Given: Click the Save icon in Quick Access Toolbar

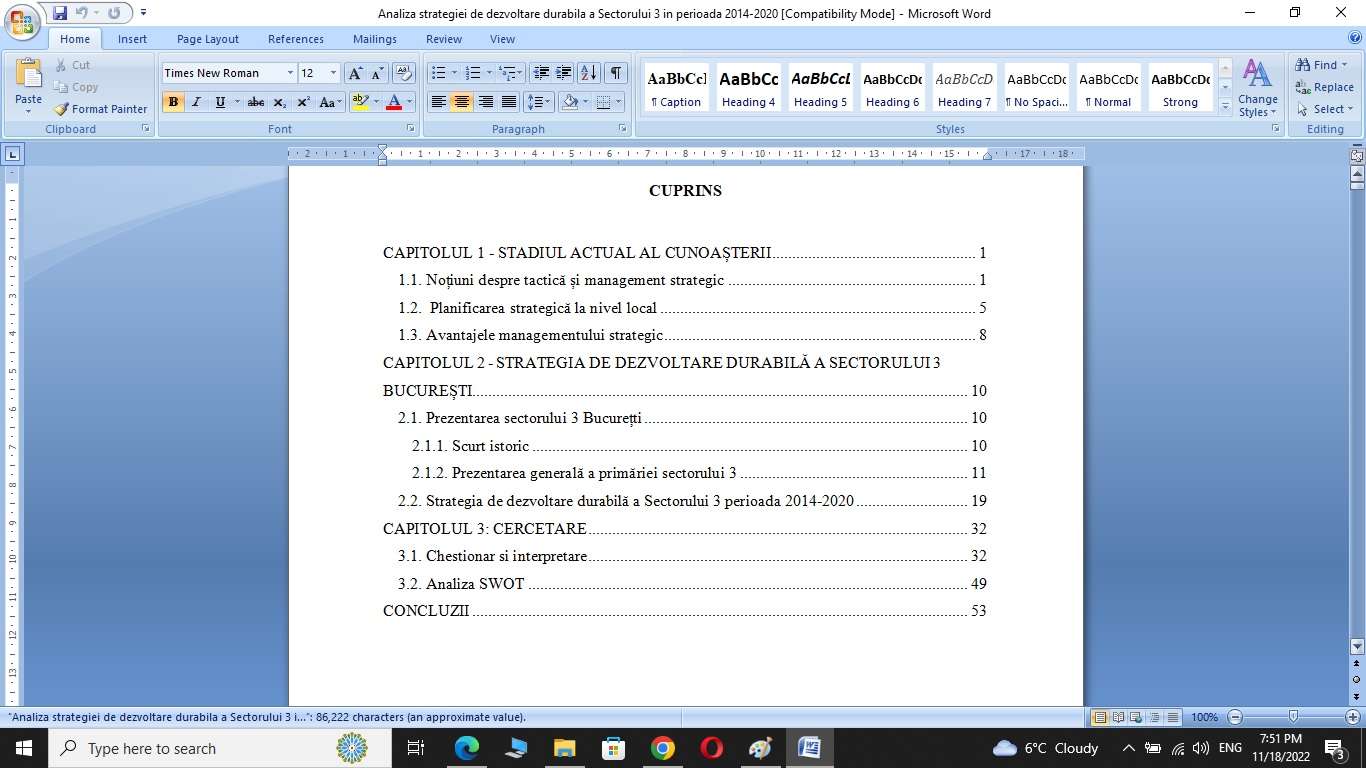Looking at the screenshot, I should tap(60, 13).
